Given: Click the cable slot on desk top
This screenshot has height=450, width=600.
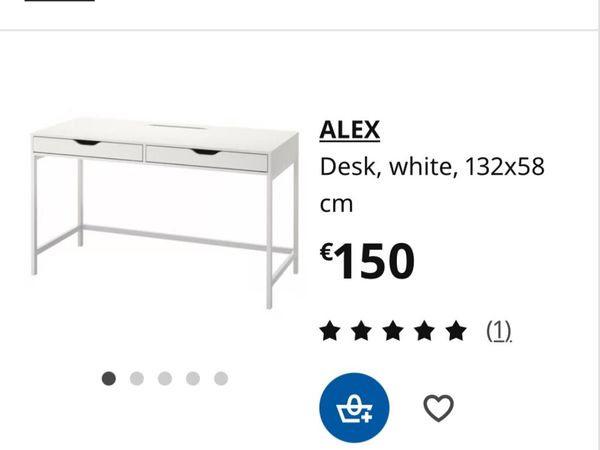Looking at the screenshot, I should coord(176,126).
